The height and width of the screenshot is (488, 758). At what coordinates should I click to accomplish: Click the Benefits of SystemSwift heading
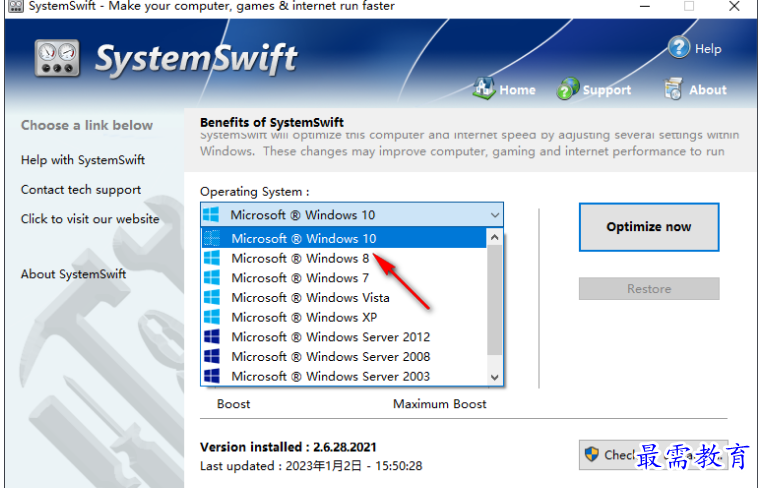click(272, 122)
